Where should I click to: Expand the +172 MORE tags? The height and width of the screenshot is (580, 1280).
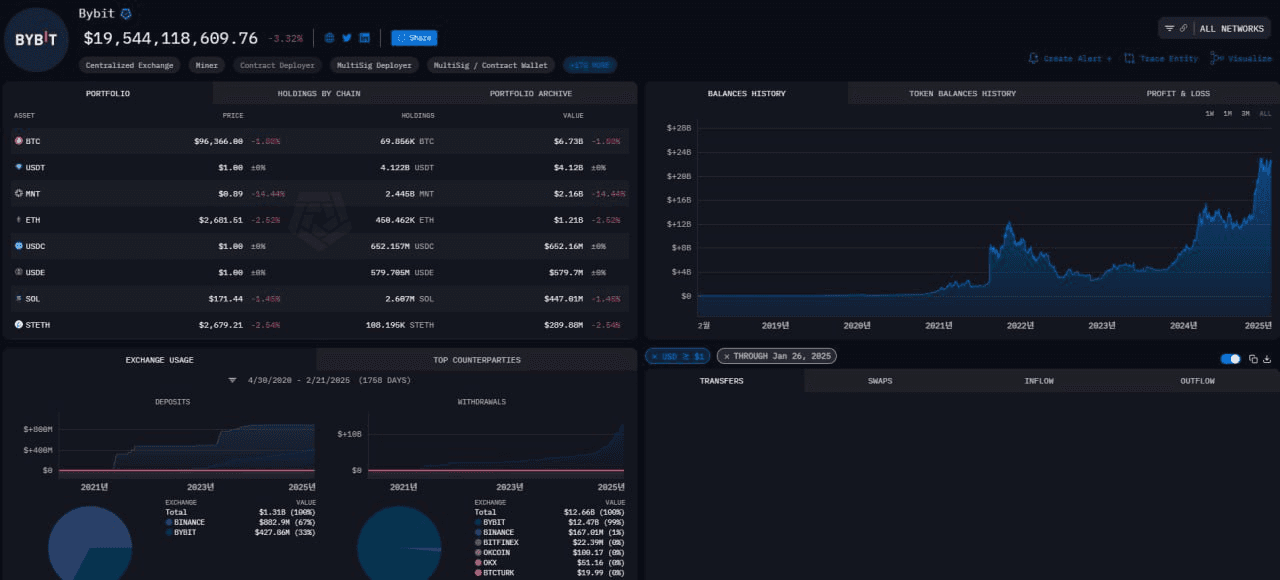point(590,65)
